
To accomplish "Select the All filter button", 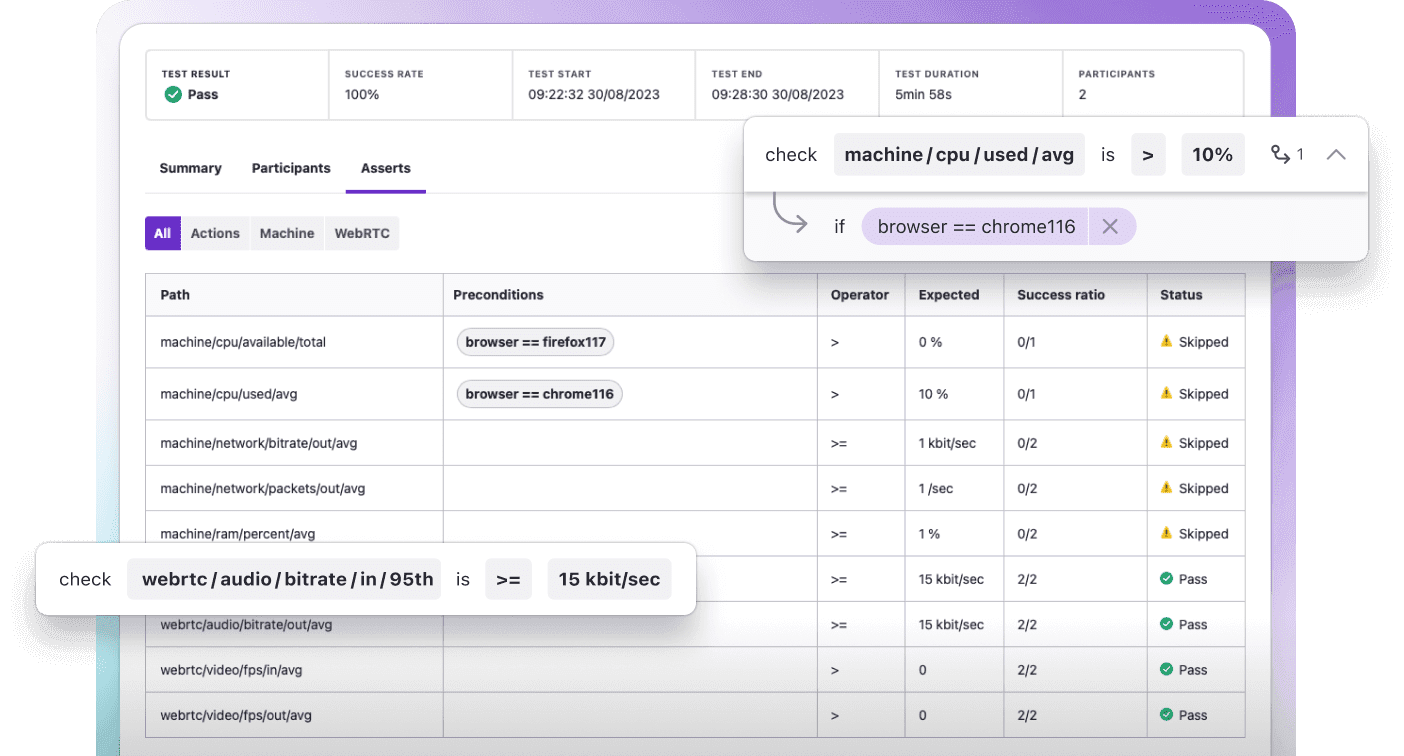I will click(163, 233).
